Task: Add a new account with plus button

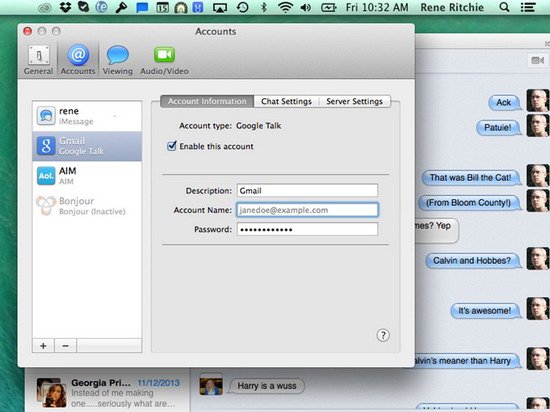Action: click(x=43, y=346)
